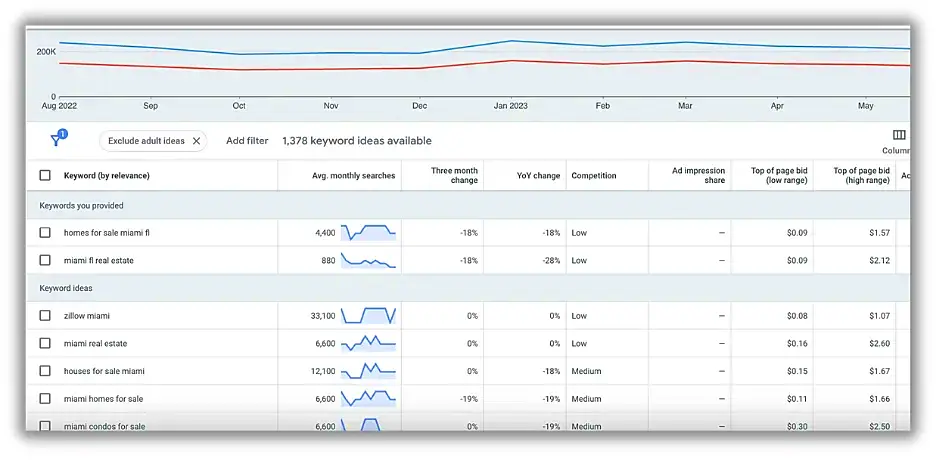Click the homes for sale miami fl sparkline
This screenshot has width=936, height=460.
point(368,233)
